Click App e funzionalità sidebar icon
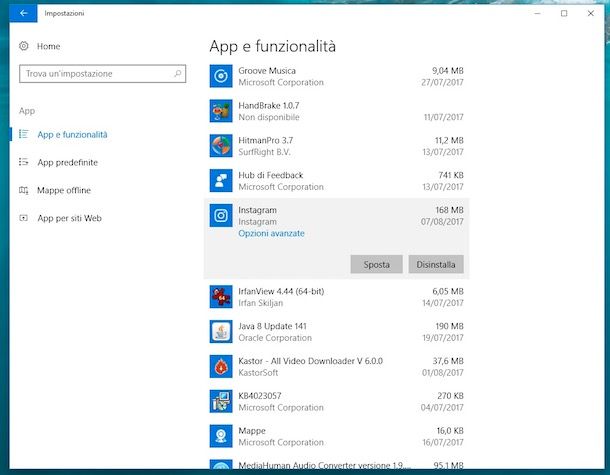The width and height of the screenshot is (610, 475). (23, 134)
